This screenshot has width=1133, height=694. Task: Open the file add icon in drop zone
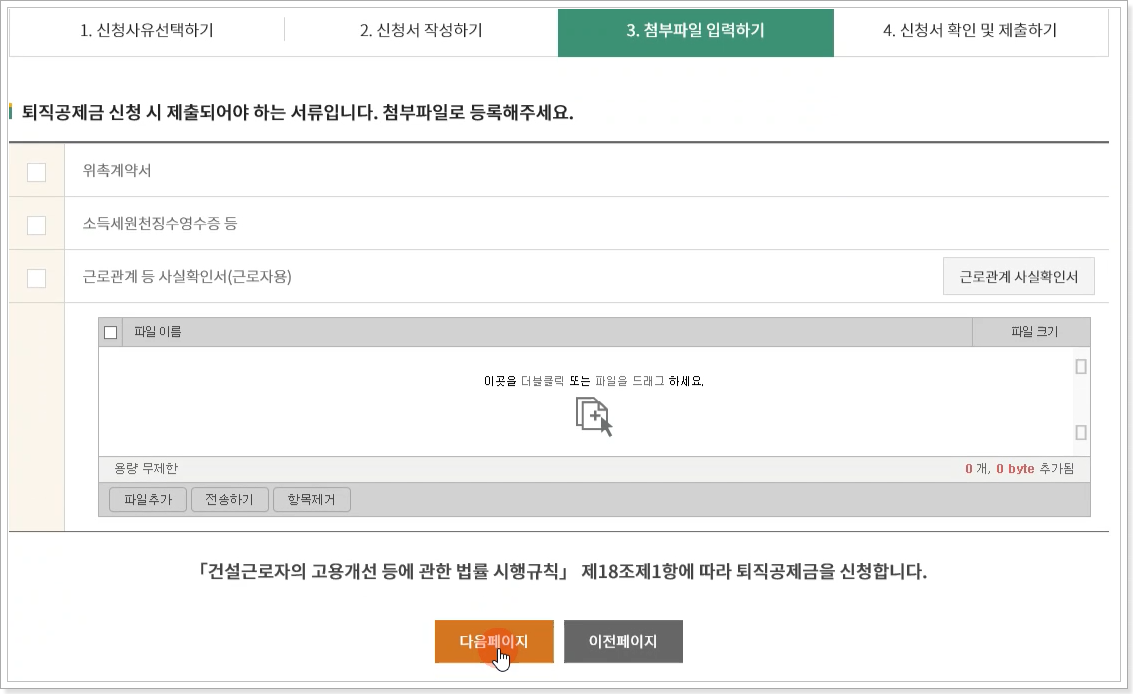(595, 417)
